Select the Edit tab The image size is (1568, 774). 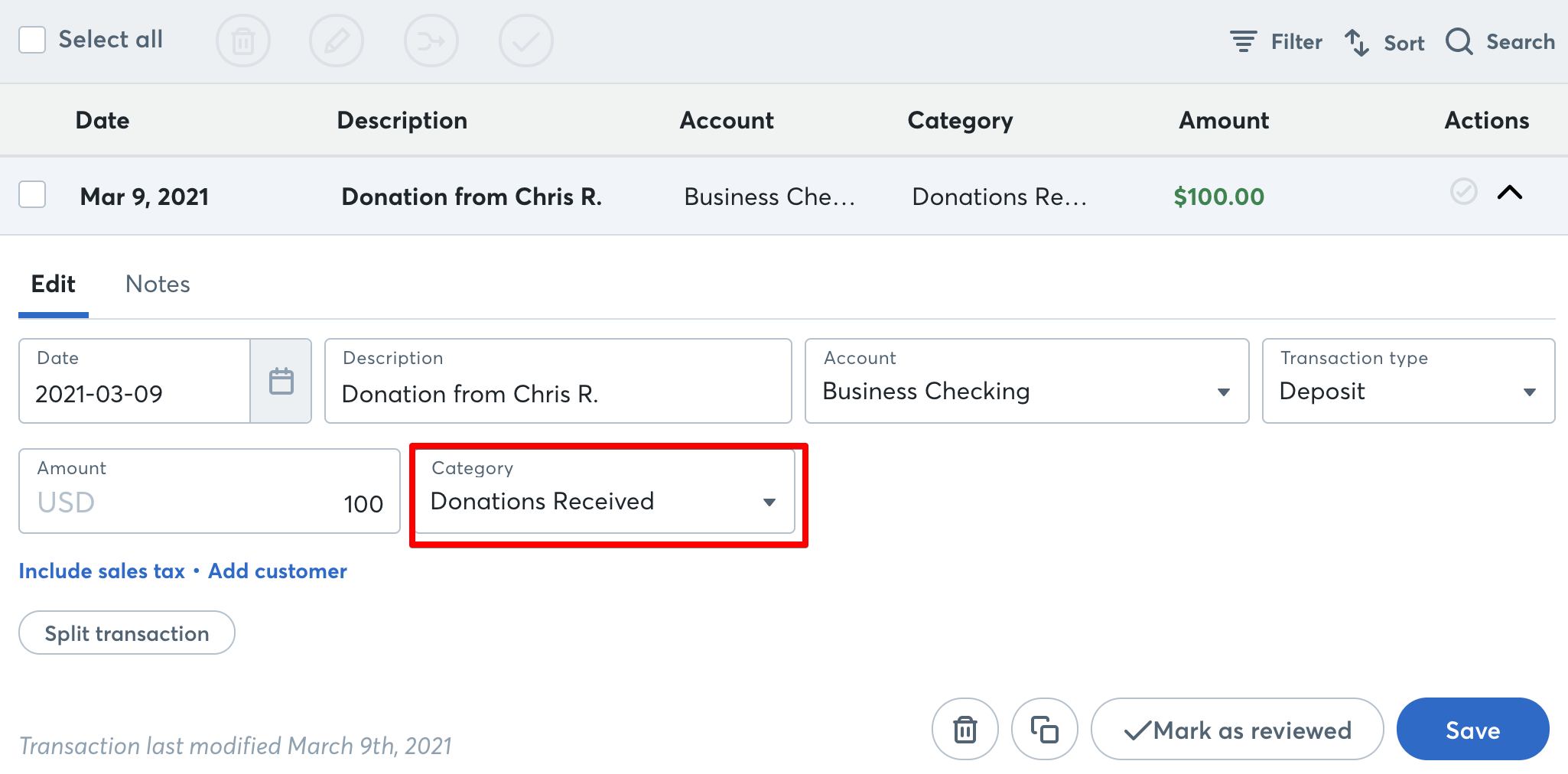[x=53, y=284]
